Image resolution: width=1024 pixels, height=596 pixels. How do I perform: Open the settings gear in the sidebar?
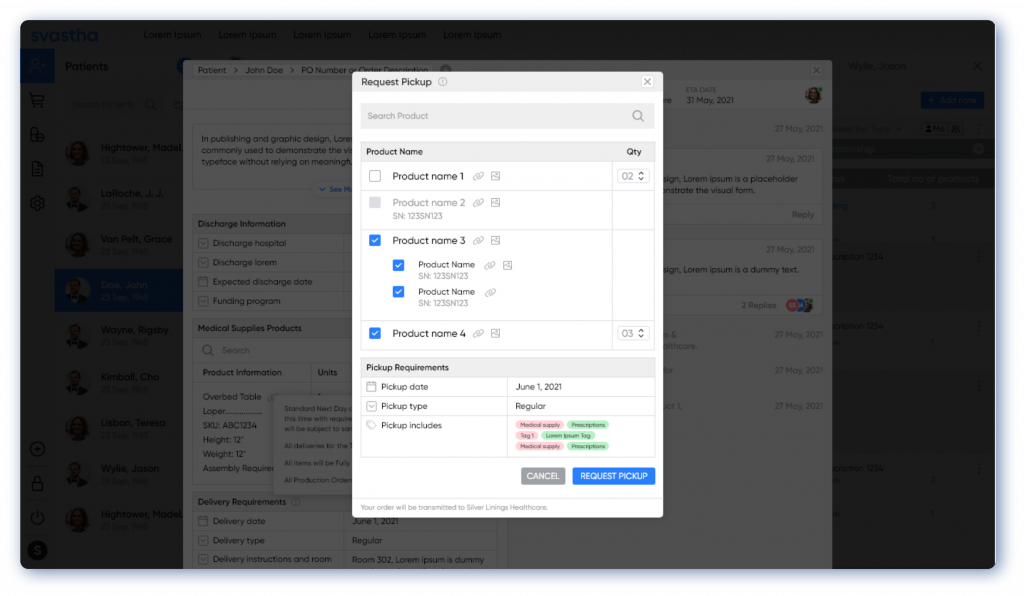tap(37, 203)
